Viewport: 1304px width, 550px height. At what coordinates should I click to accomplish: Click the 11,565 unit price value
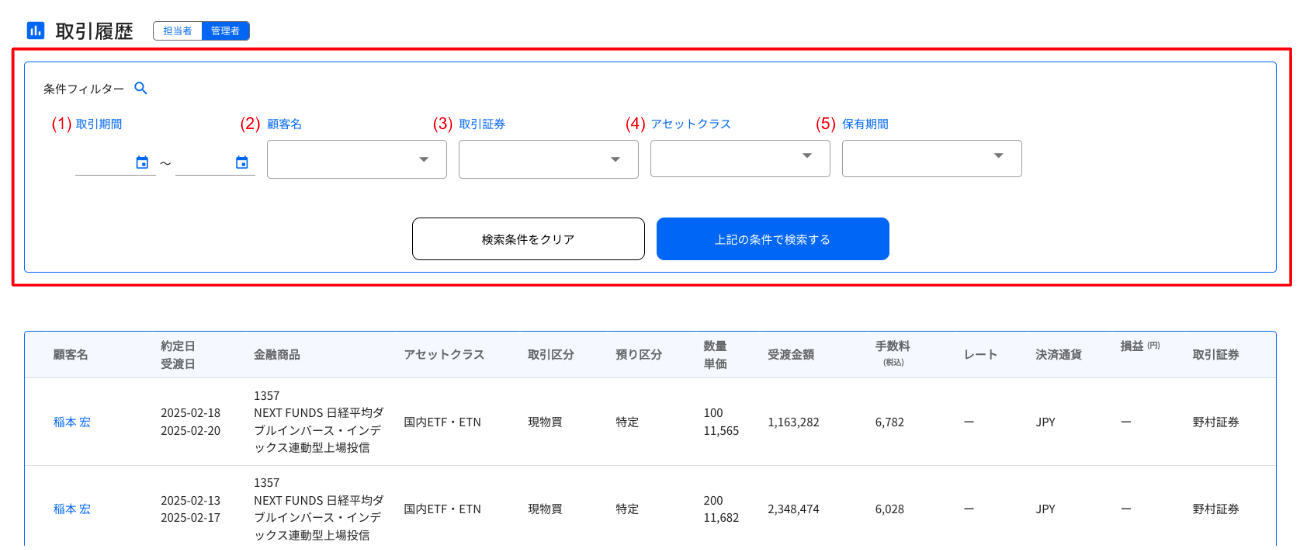(x=721, y=431)
